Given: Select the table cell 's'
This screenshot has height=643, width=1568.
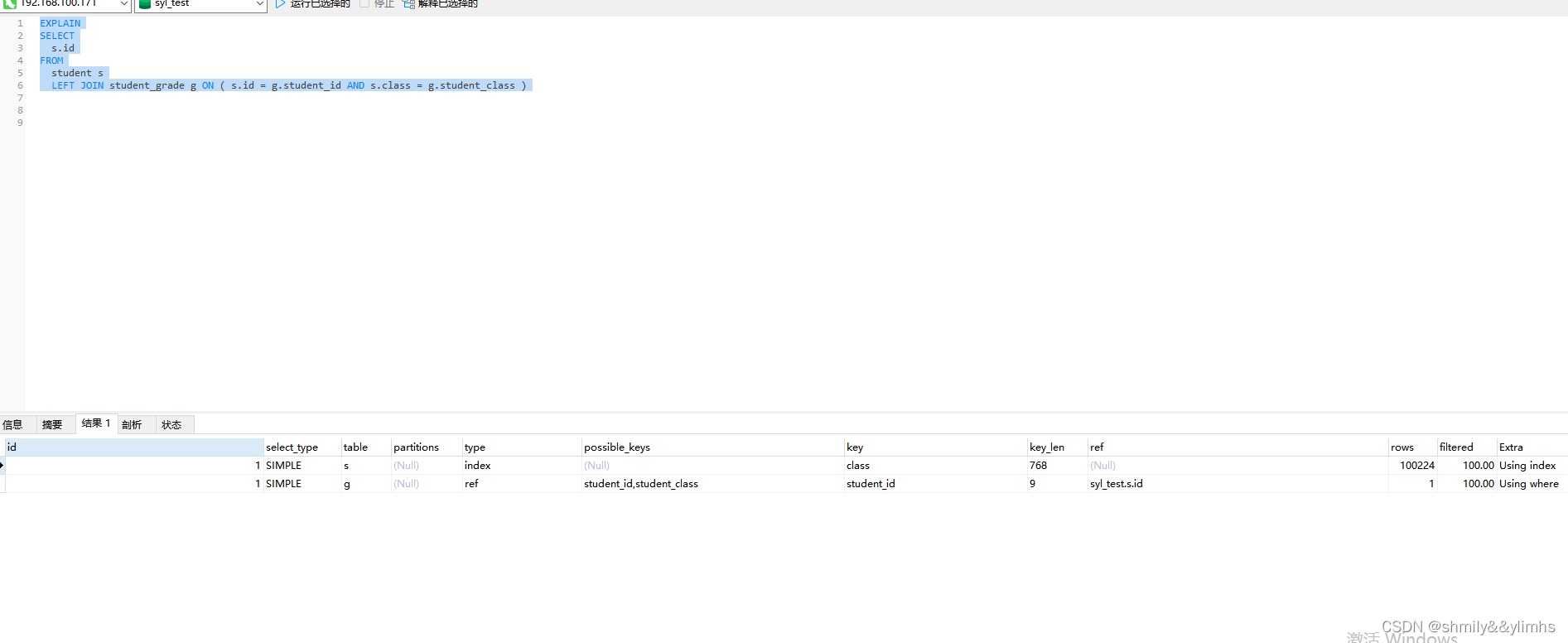Looking at the screenshot, I should pos(366,466).
